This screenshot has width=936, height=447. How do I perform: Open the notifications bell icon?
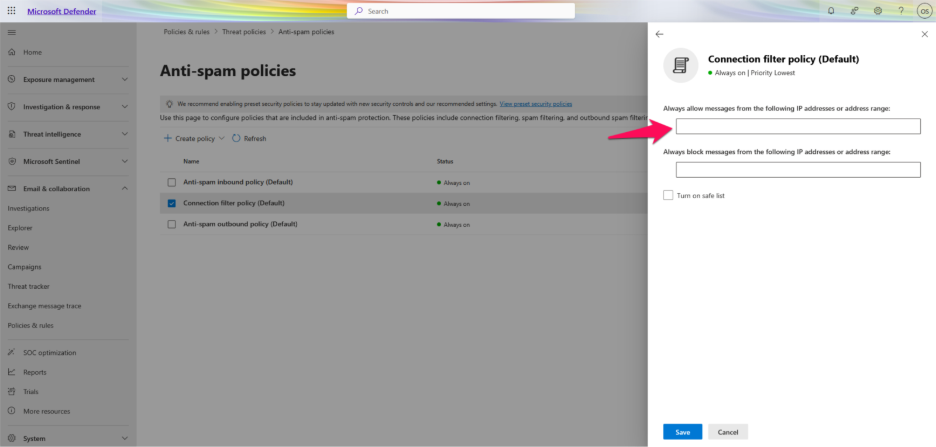click(x=831, y=11)
